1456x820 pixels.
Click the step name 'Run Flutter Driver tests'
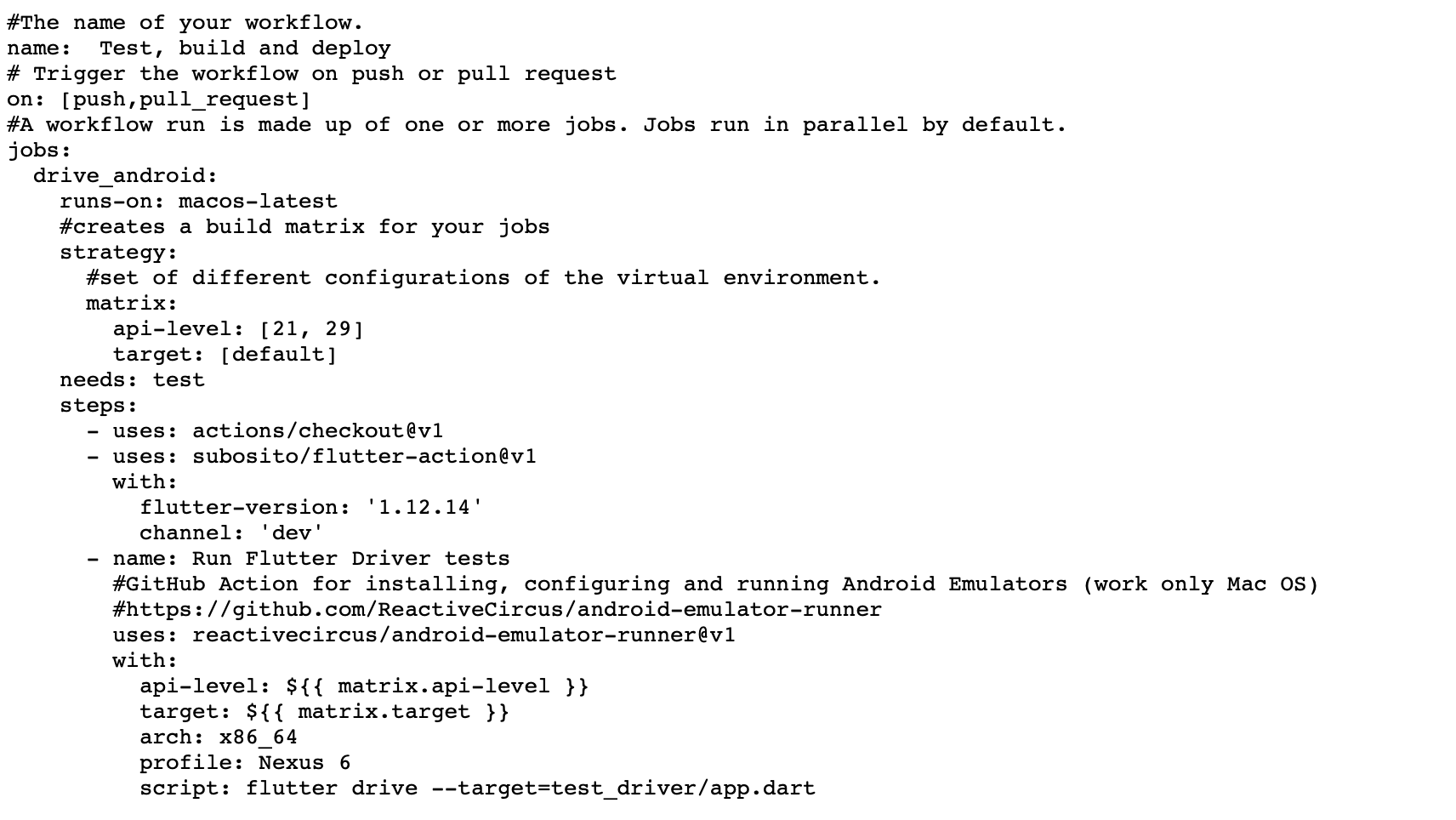click(351, 559)
